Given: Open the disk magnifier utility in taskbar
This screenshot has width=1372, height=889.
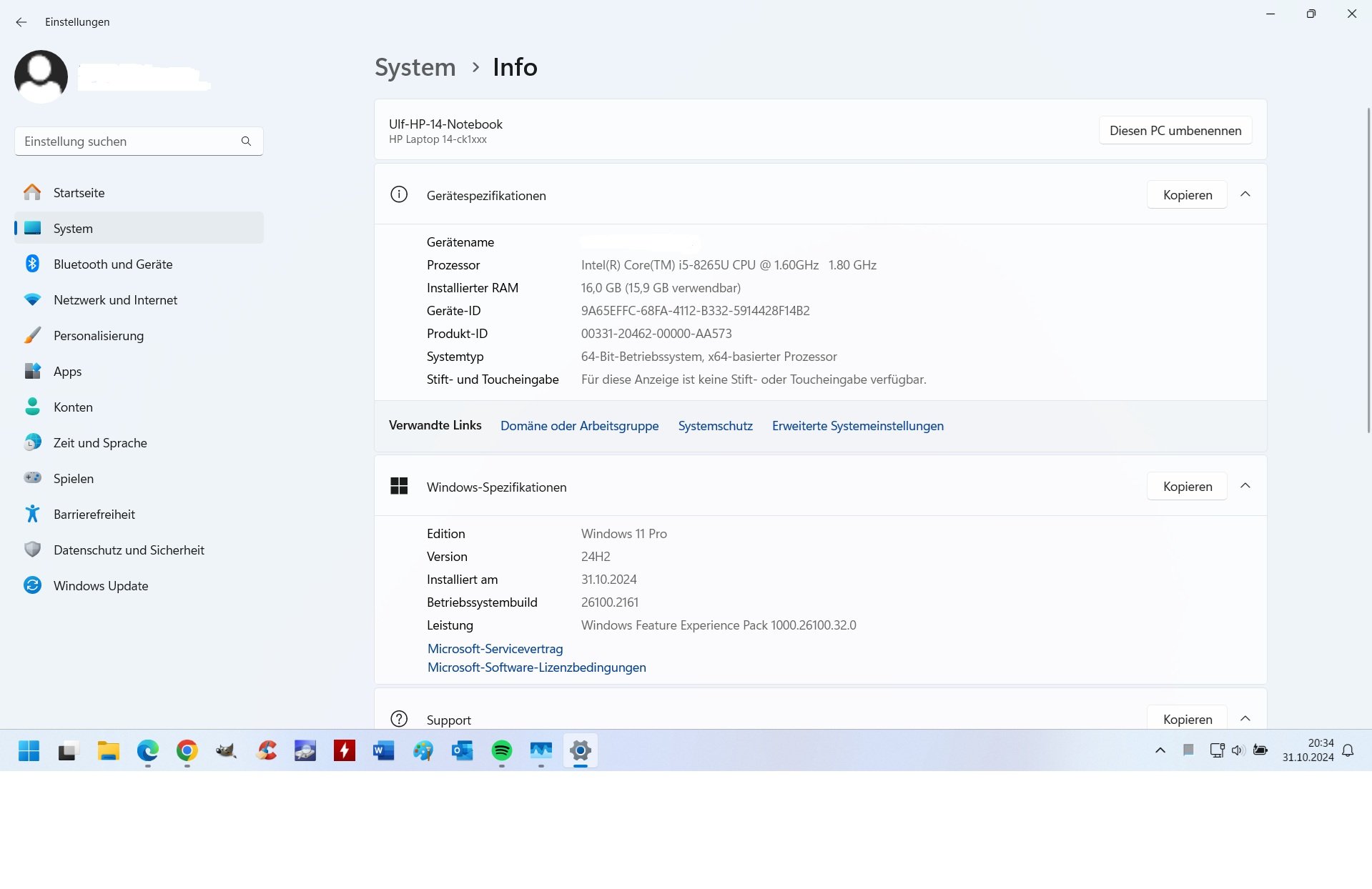Looking at the screenshot, I should coord(305,750).
